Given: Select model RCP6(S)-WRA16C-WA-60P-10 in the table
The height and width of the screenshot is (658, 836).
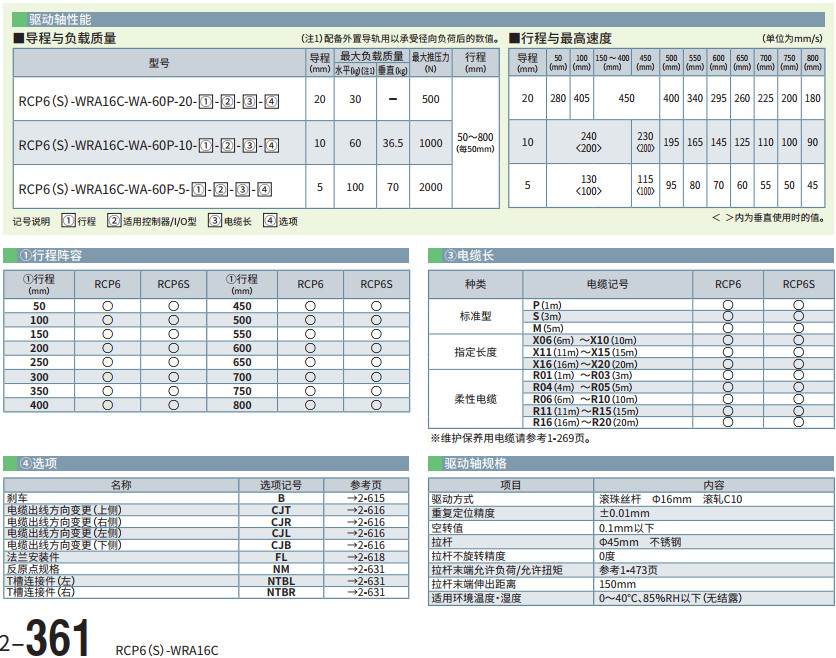Looking at the screenshot, I should (149, 145).
